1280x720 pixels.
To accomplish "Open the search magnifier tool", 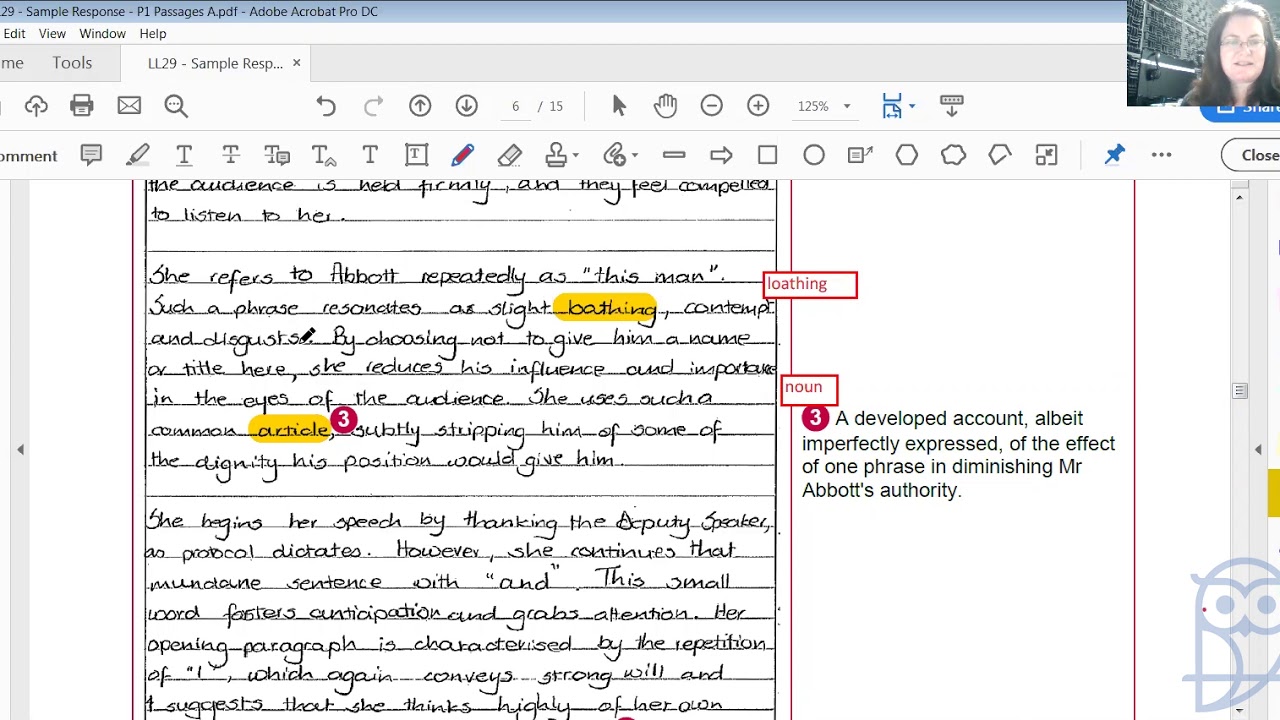I will (176, 106).
